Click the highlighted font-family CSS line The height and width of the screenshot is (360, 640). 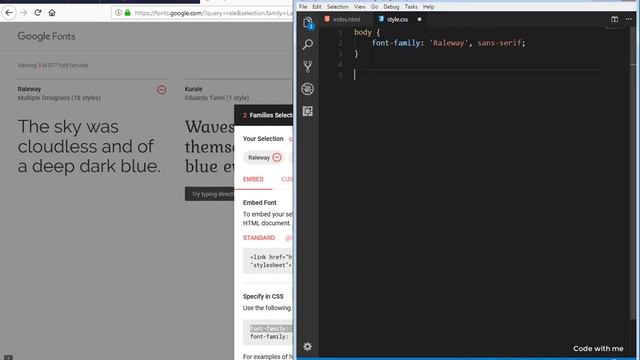click(x=271, y=329)
